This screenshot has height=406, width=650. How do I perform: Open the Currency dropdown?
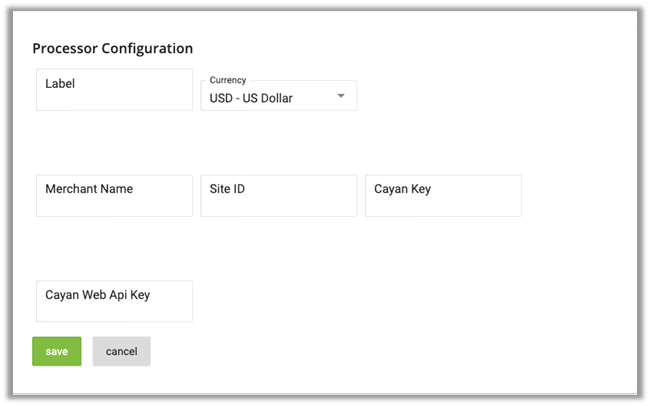click(278, 97)
